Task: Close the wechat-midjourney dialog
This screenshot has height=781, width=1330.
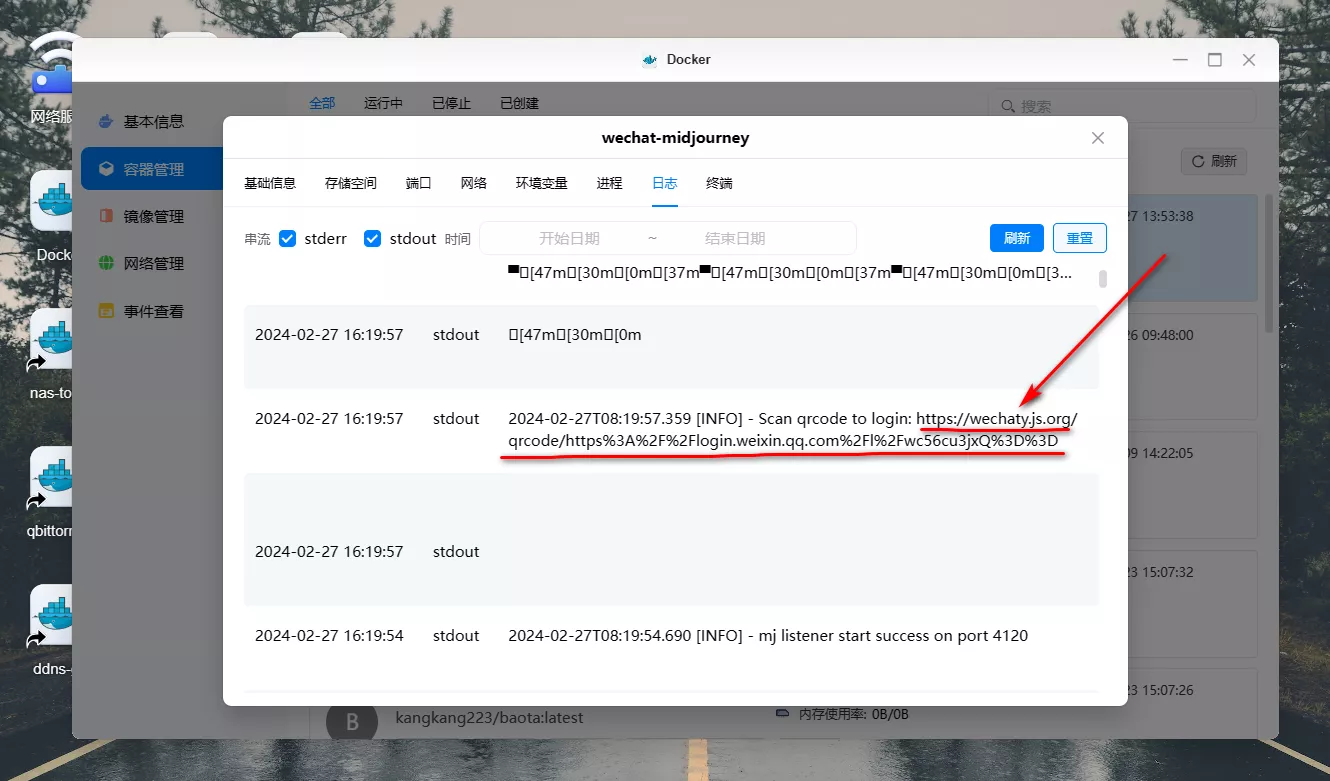Action: click(x=1097, y=138)
